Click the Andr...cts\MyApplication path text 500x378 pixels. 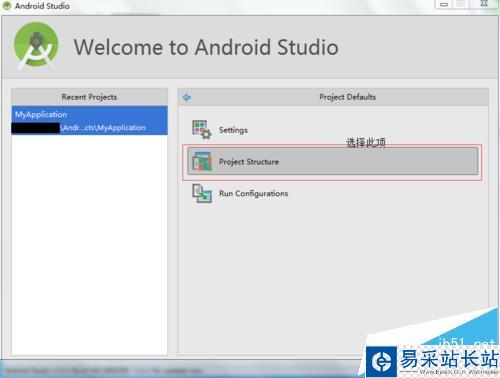pos(104,128)
